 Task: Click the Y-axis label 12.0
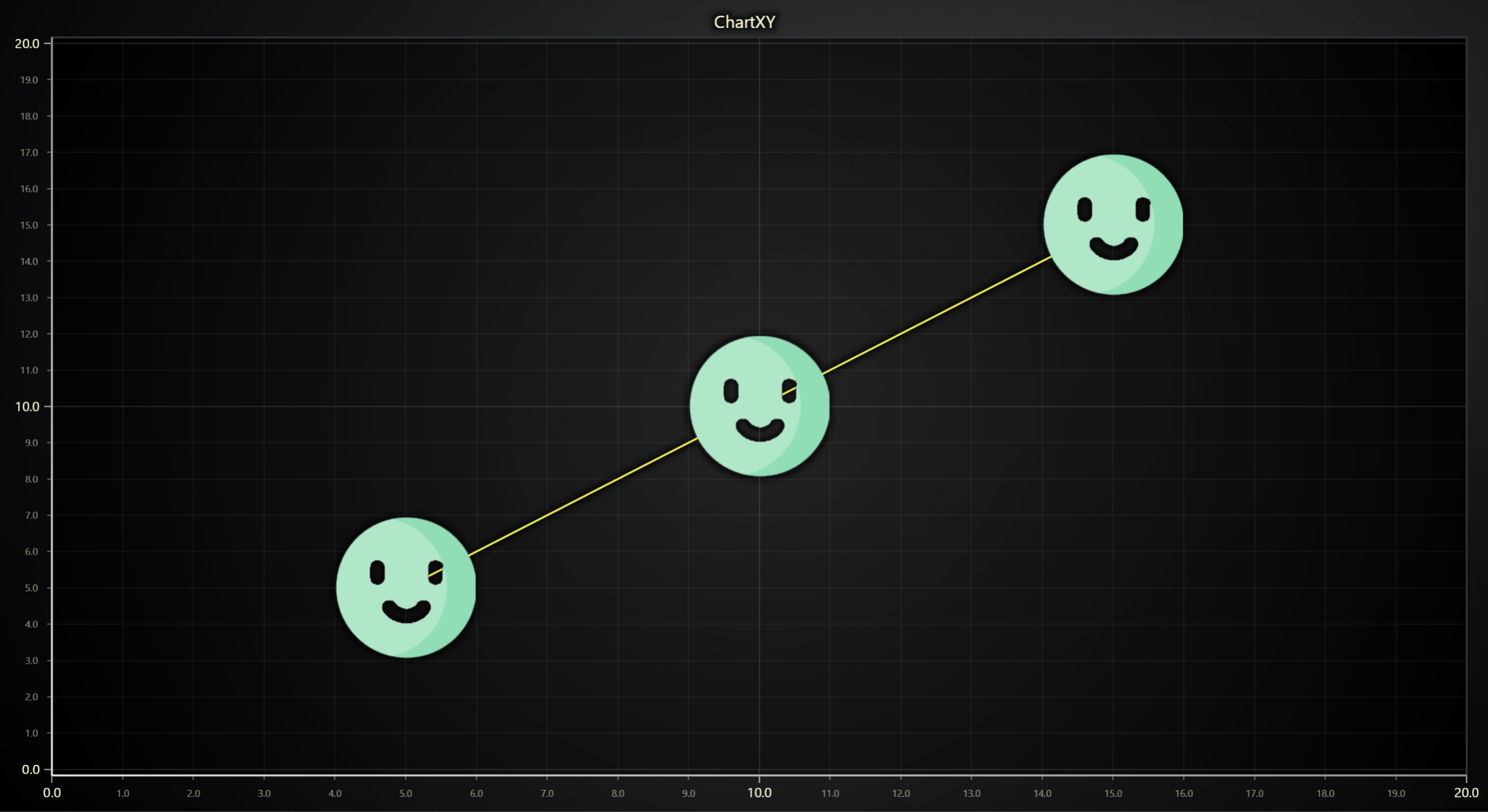point(29,334)
